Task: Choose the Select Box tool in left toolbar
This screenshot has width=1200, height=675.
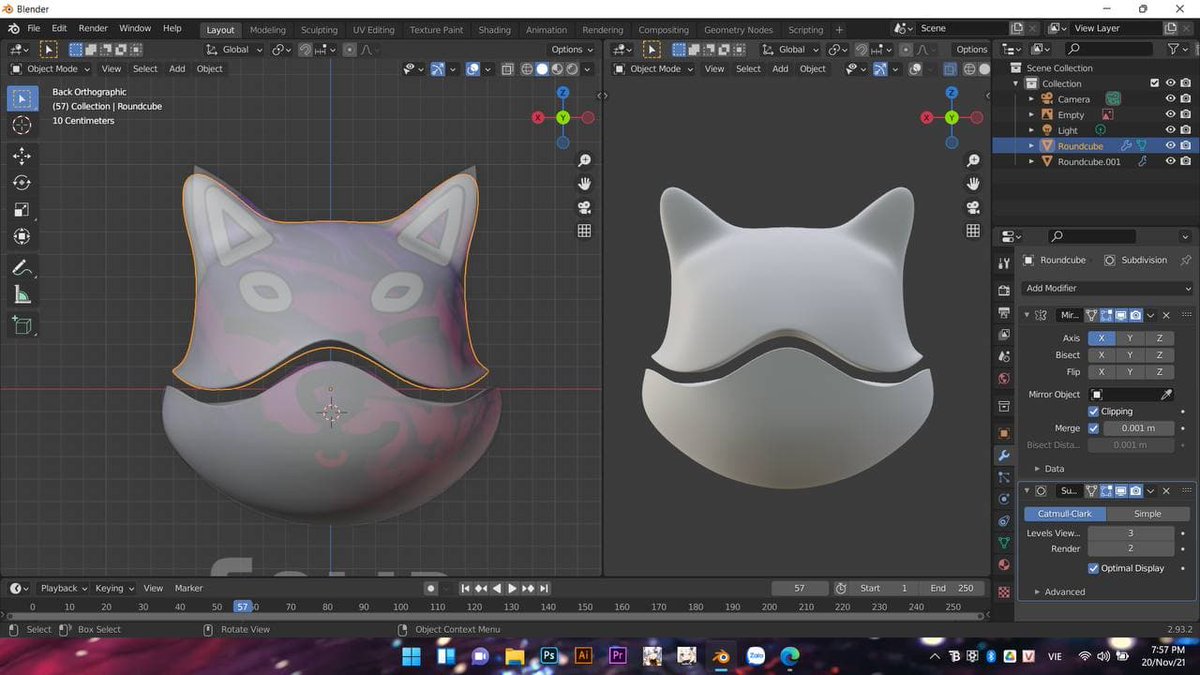Action: (x=22, y=99)
